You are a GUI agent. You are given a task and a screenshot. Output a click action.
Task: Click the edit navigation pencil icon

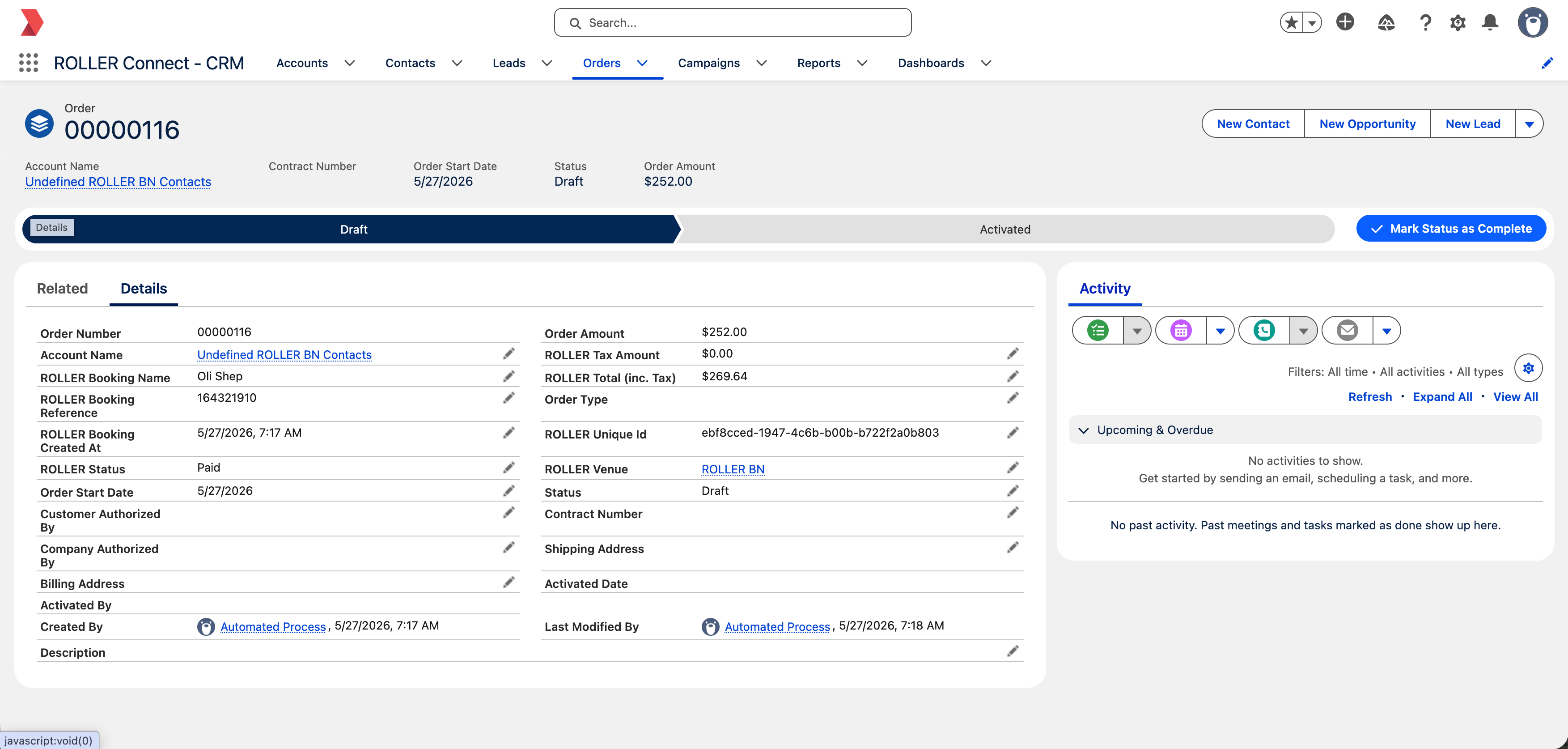[x=1547, y=64]
